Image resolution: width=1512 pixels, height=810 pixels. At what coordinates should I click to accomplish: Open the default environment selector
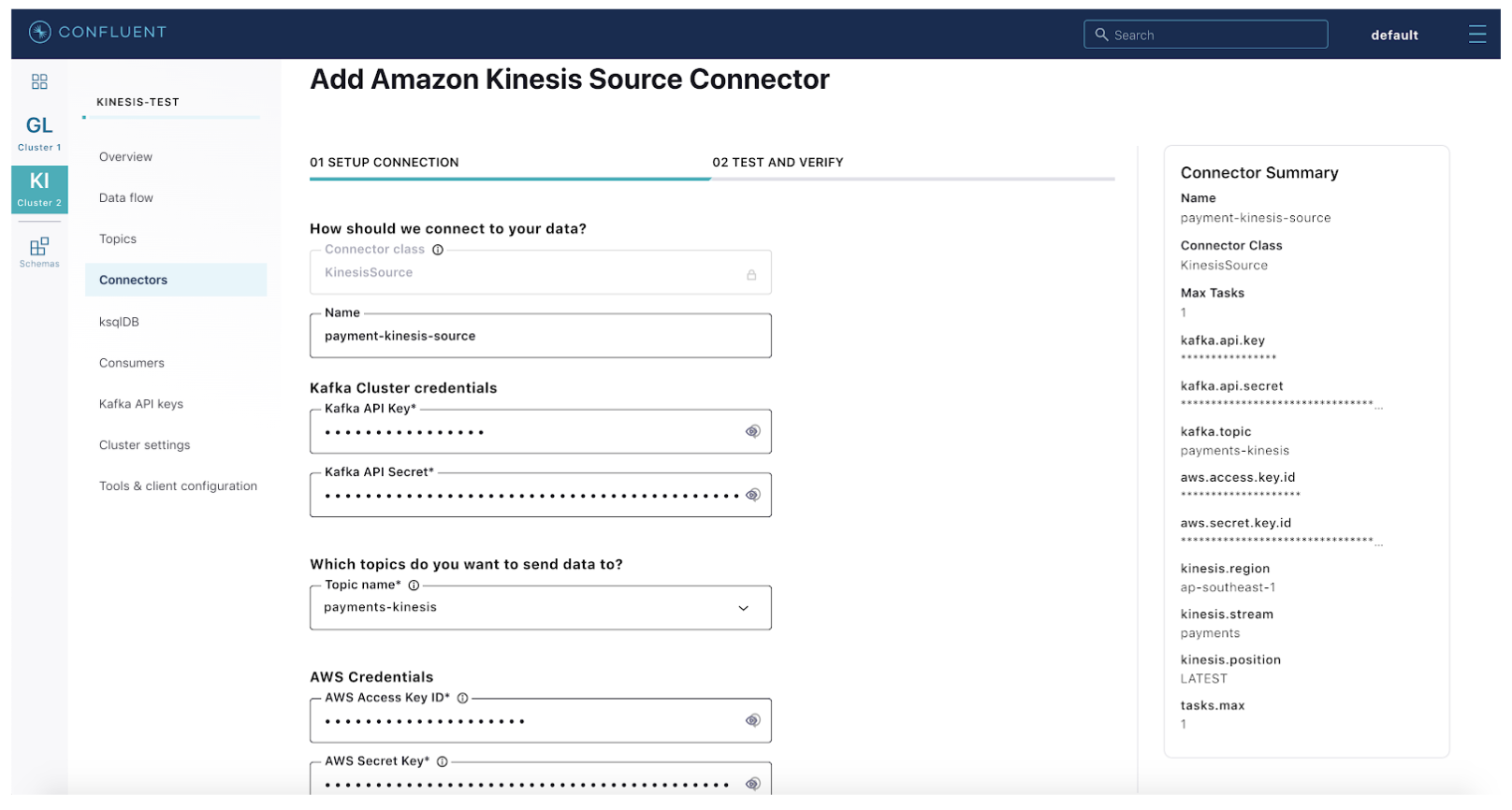(x=1394, y=36)
